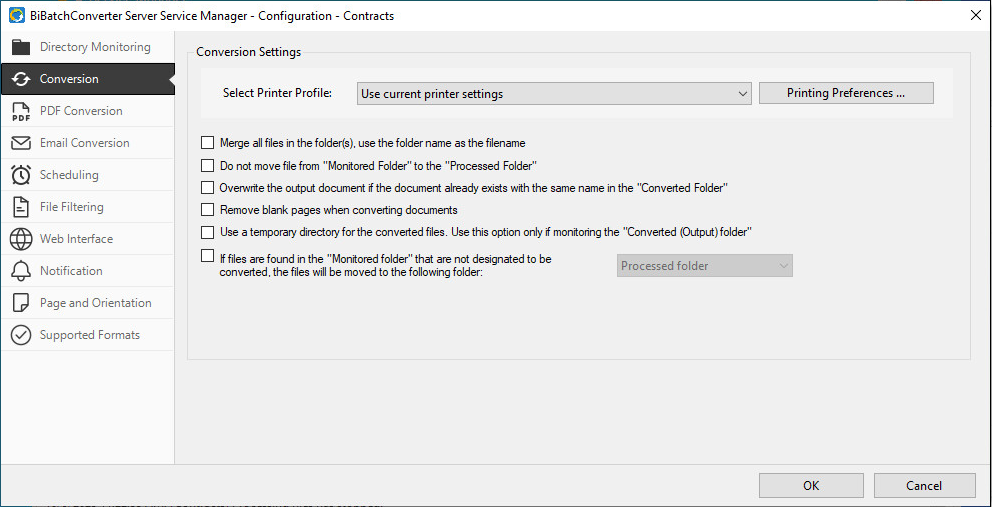Click the Page and Orientation page icon
Viewport: 992px width, 507px height.
point(21,303)
